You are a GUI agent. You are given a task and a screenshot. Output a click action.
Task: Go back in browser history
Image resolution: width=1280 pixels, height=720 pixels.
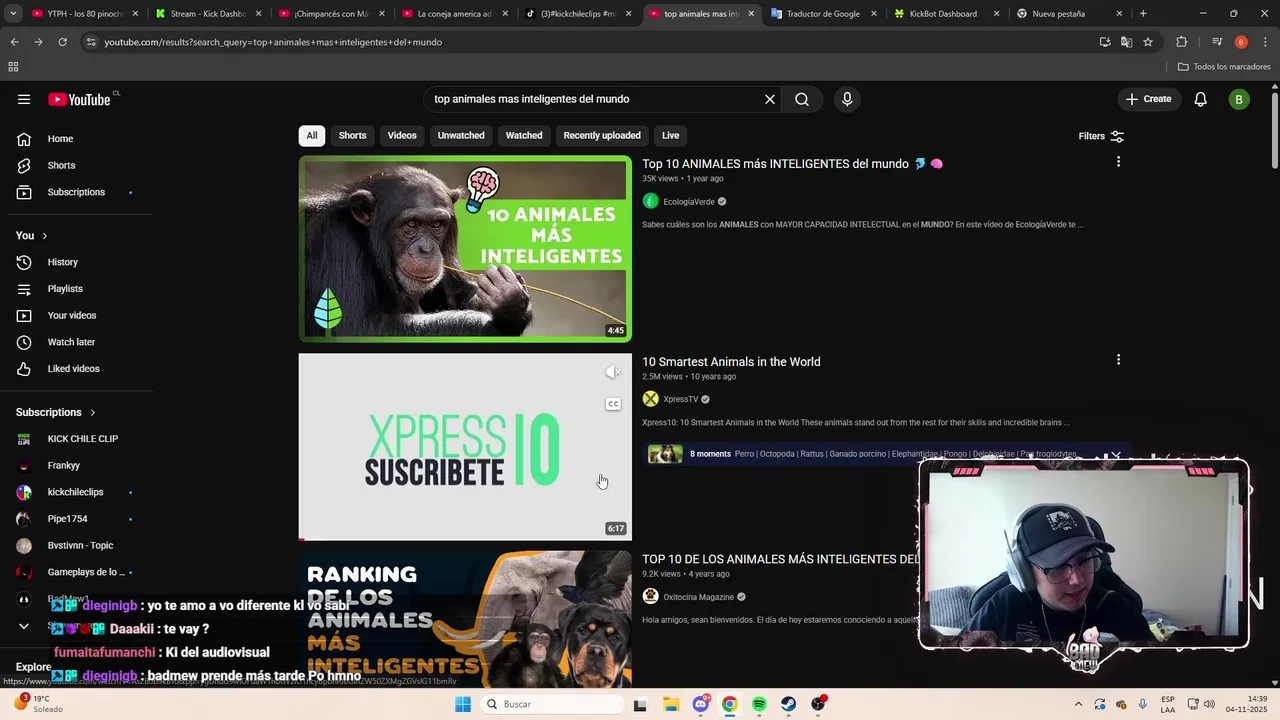[14, 42]
